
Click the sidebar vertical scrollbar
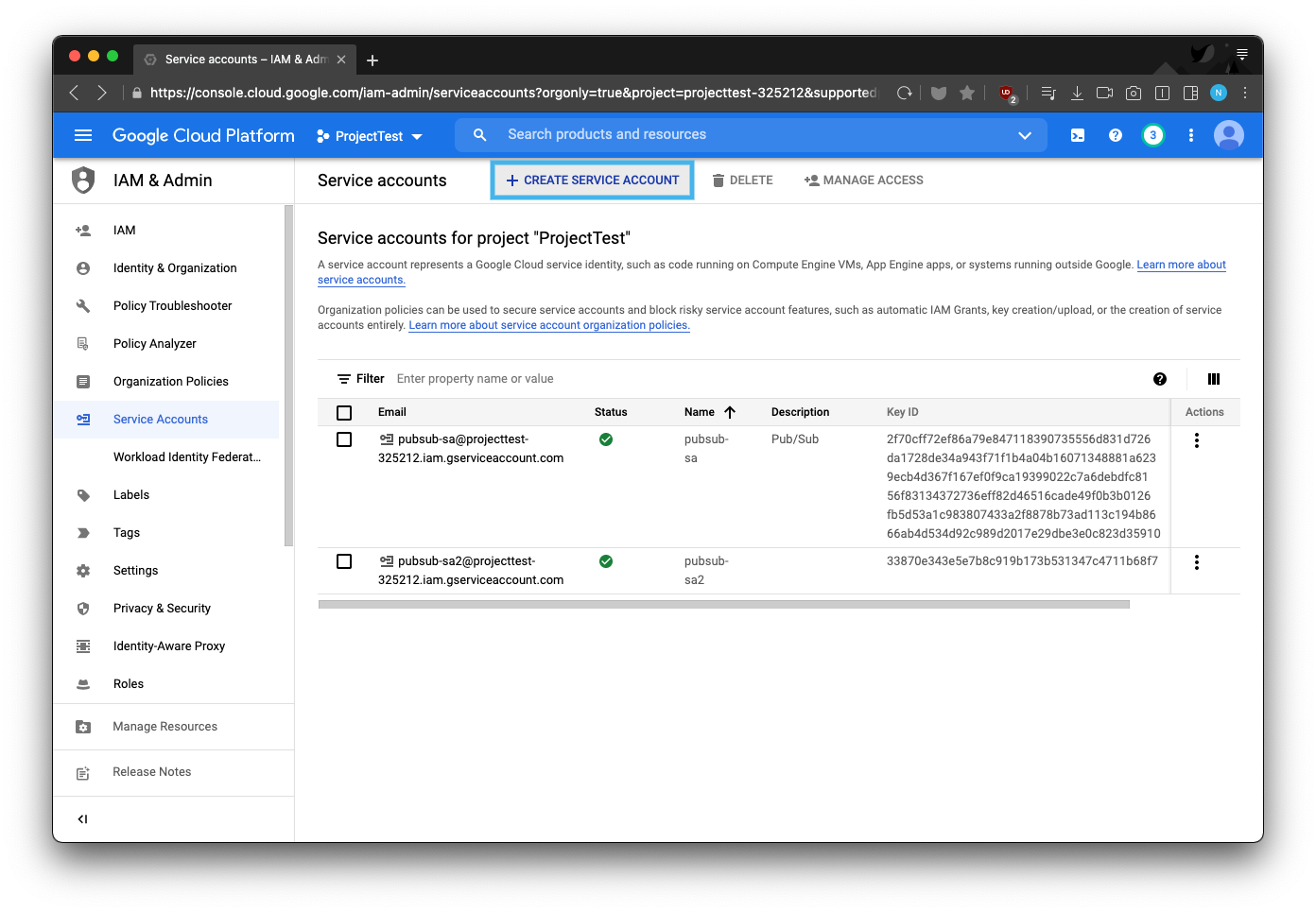[x=288, y=376]
